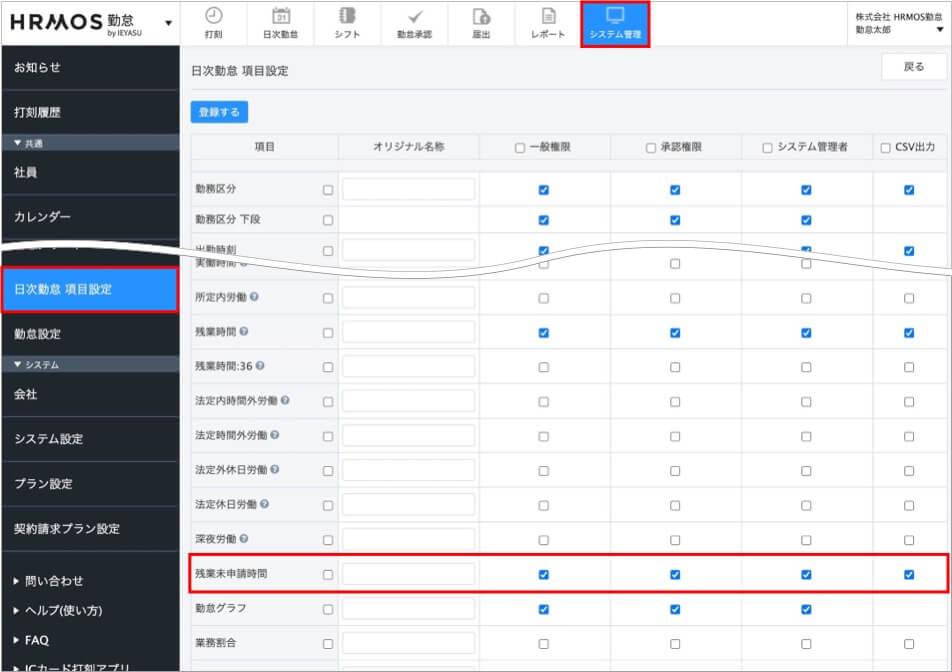Click the help icon beside 所定内労働
This screenshot has width=952, height=672.
click(254, 297)
